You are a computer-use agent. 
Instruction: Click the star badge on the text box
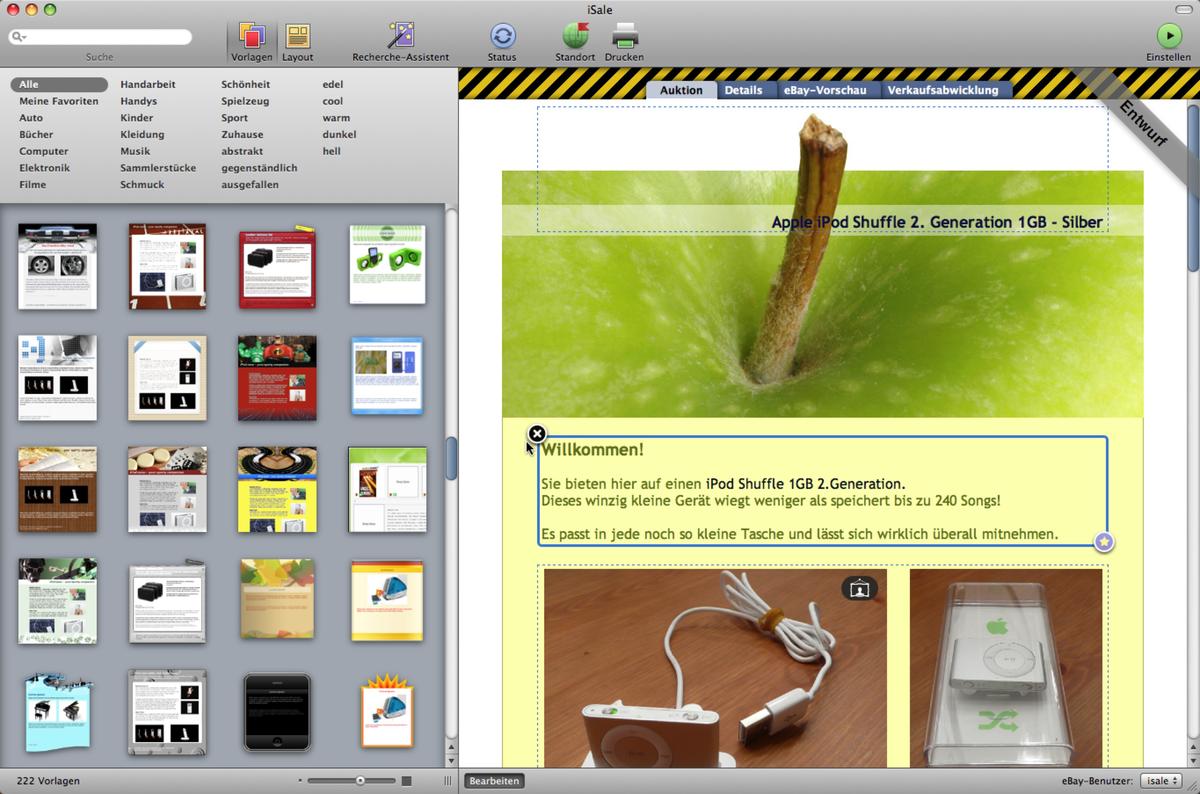1104,541
